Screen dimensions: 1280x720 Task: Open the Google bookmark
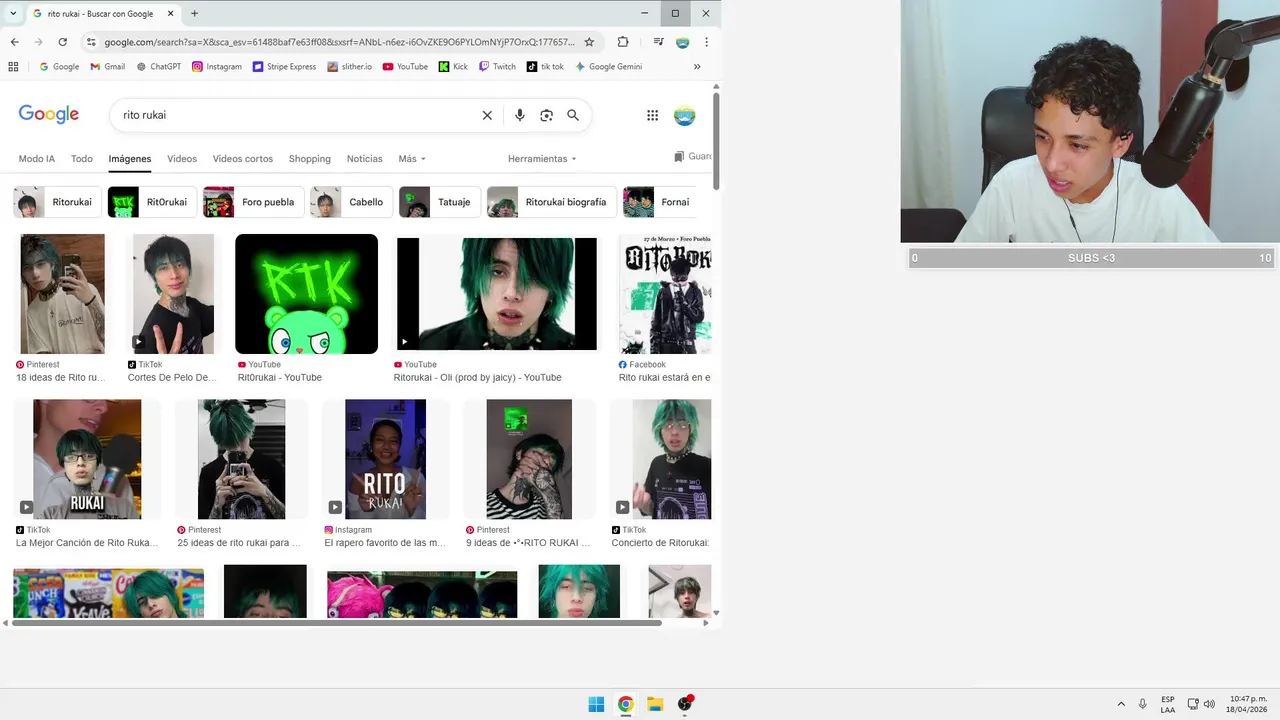click(59, 67)
